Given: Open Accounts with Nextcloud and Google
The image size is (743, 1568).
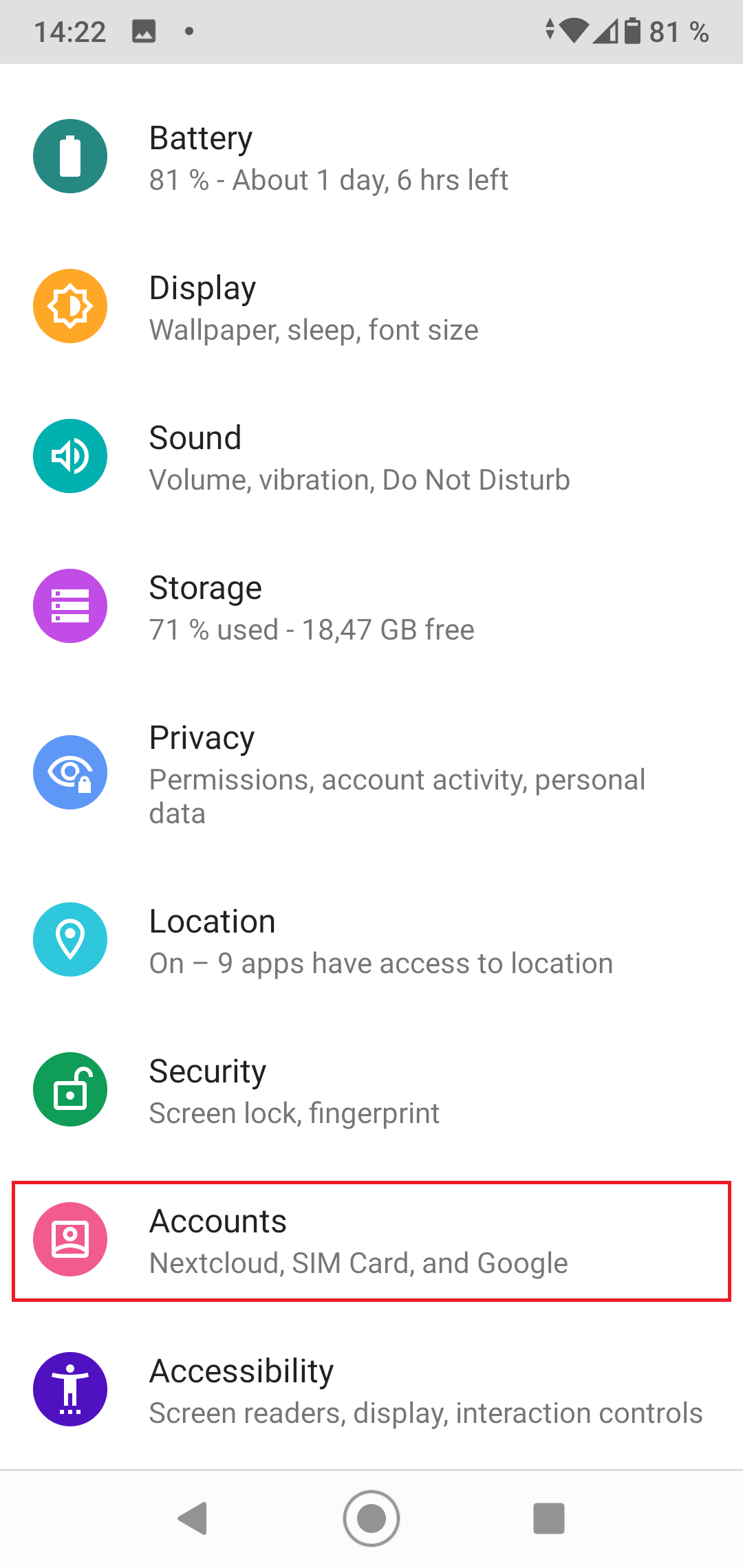Looking at the screenshot, I should click(x=358, y=1241).
